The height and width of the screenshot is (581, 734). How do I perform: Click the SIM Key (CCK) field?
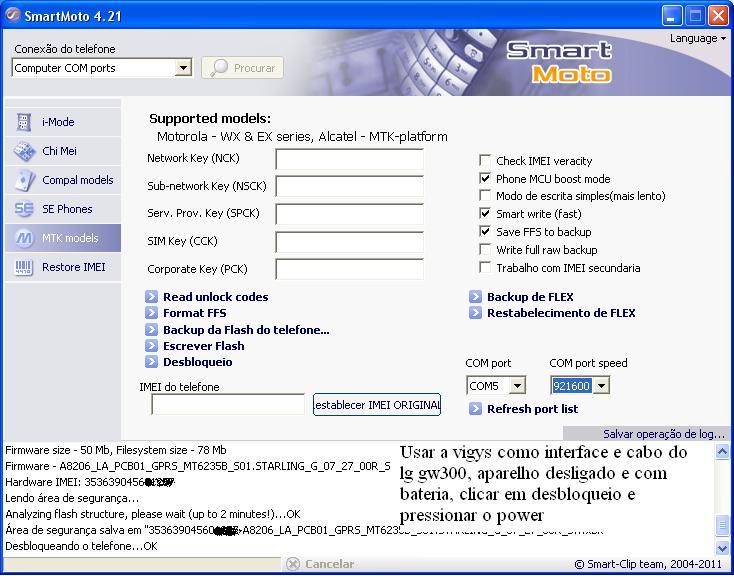point(350,242)
